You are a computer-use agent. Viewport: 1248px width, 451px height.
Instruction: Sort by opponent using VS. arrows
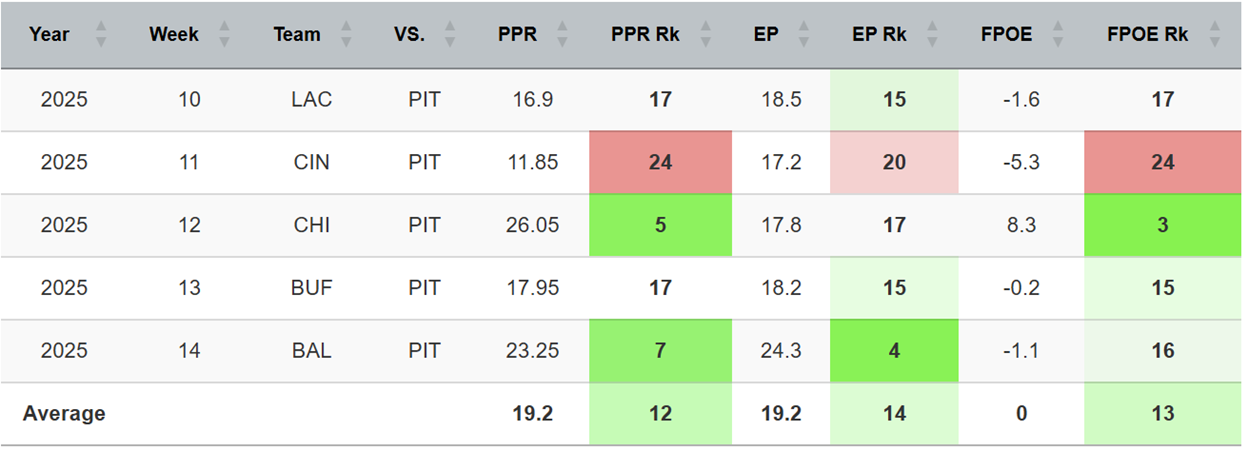point(449,35)
